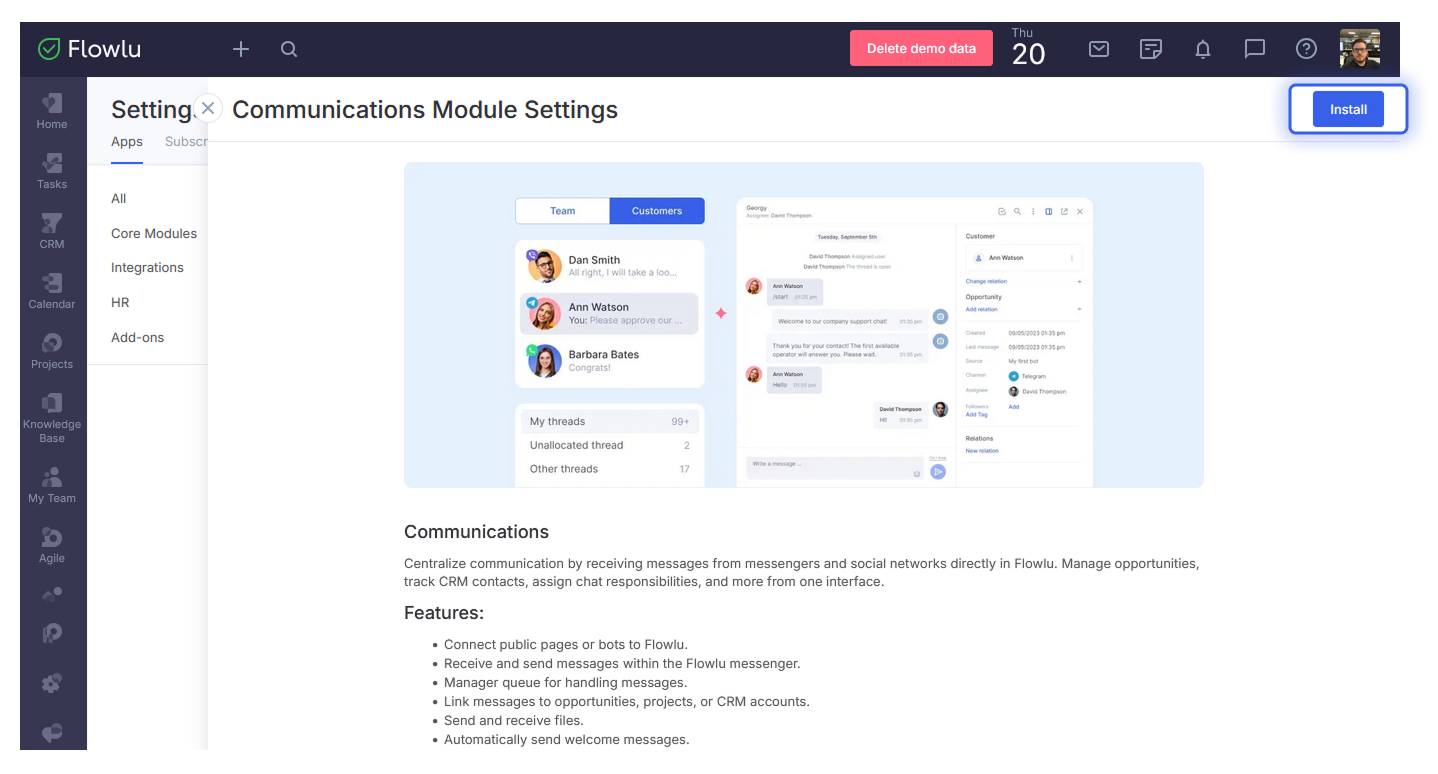Open Projects in the sidebar
Image resolution: width=1438 pixels, height=774 pixels.
coord(52,351)
